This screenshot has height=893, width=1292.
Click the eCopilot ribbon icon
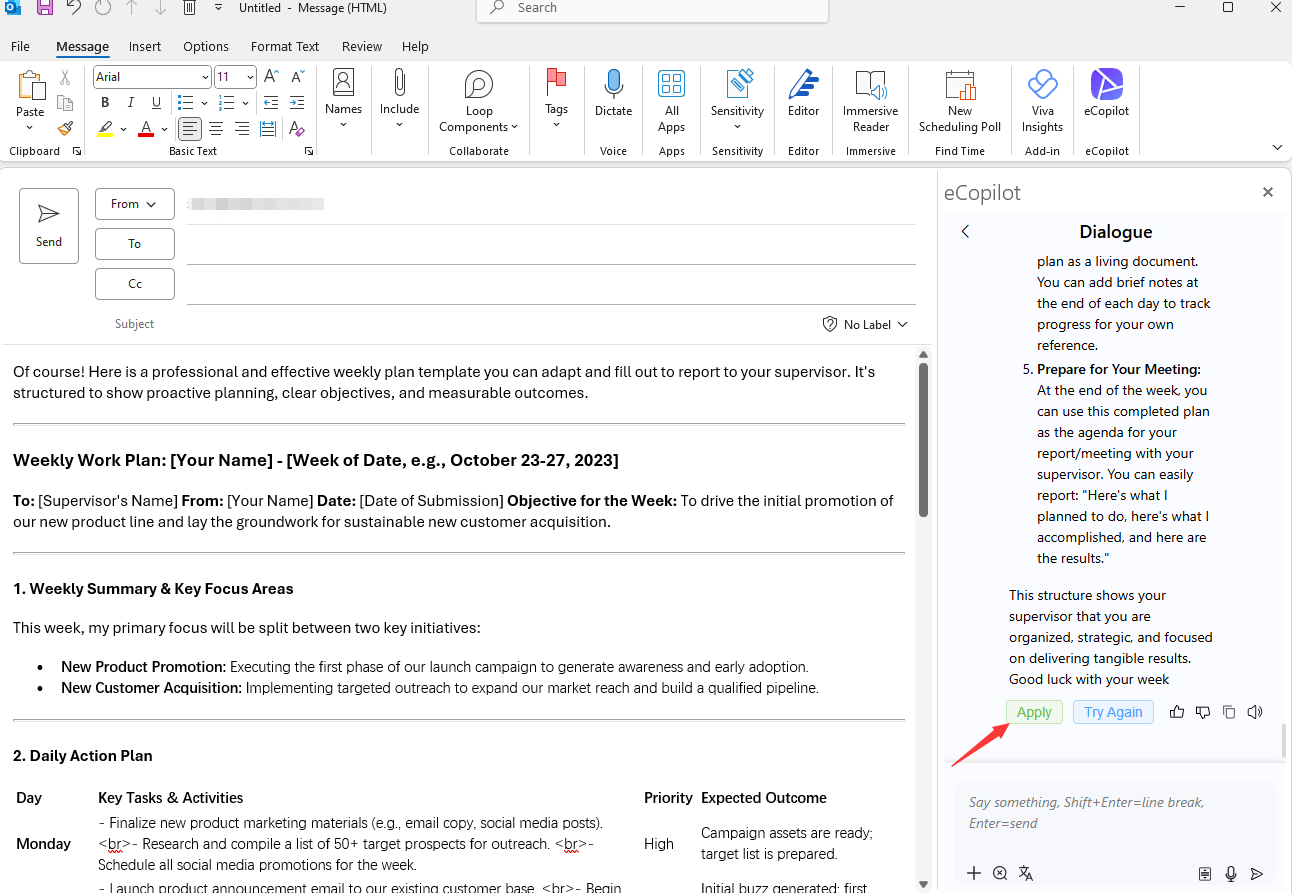tap(1106, 94)
